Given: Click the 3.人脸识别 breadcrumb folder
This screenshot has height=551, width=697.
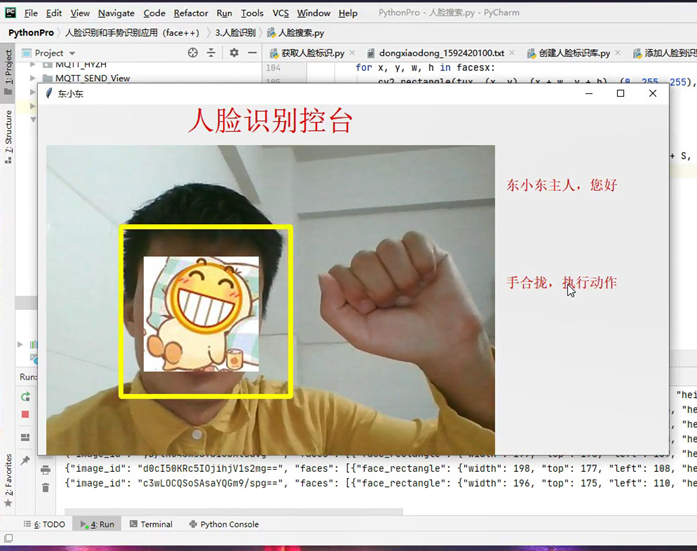Looking at the screenshot, I should tap(235, 32).
